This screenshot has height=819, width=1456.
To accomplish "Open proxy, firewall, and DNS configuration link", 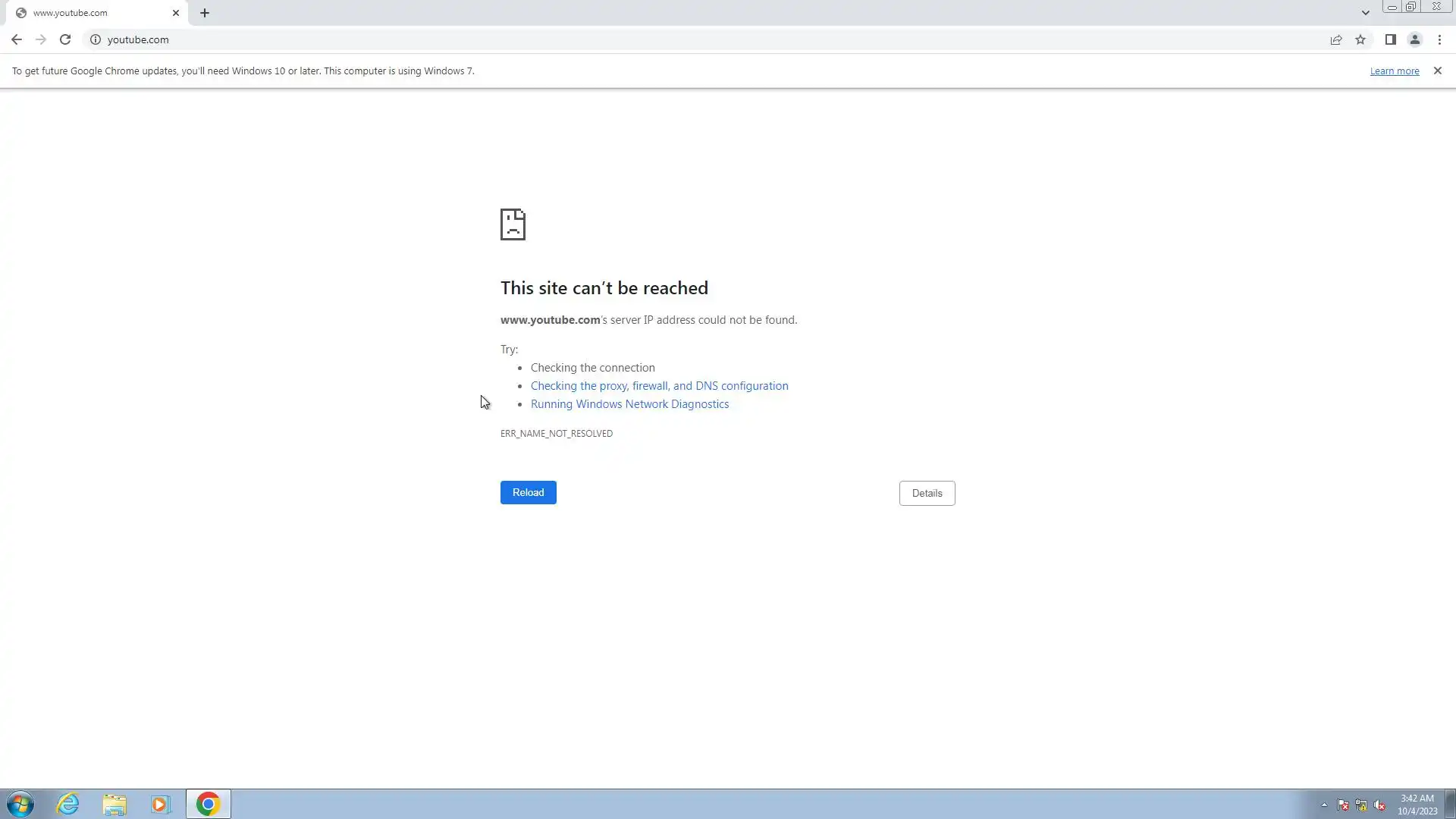I will (659, 386).
